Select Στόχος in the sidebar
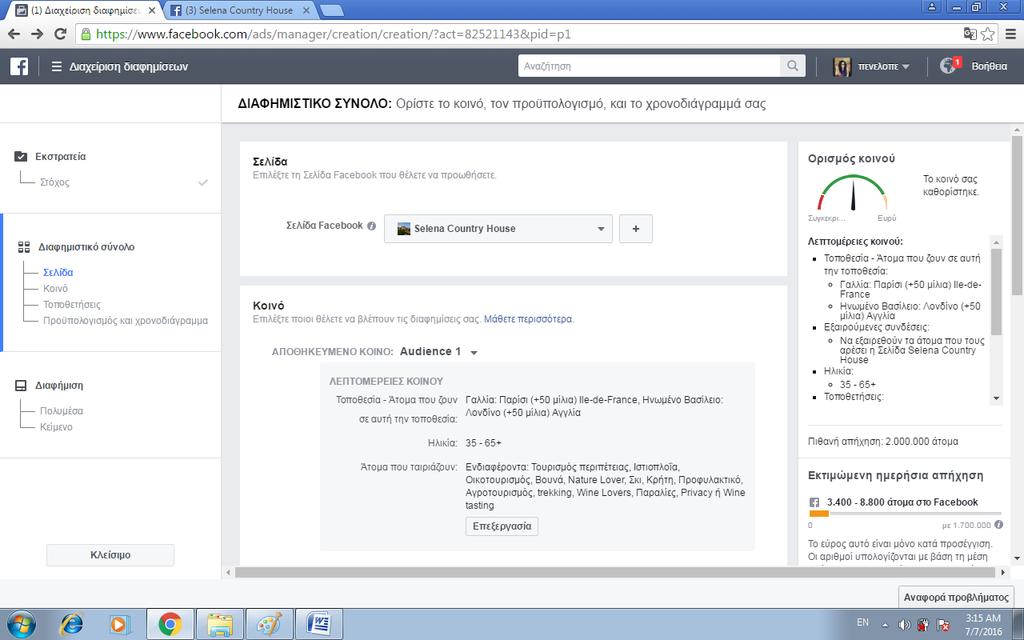Screen dimensions: 1024x640 tap(55, 182)
